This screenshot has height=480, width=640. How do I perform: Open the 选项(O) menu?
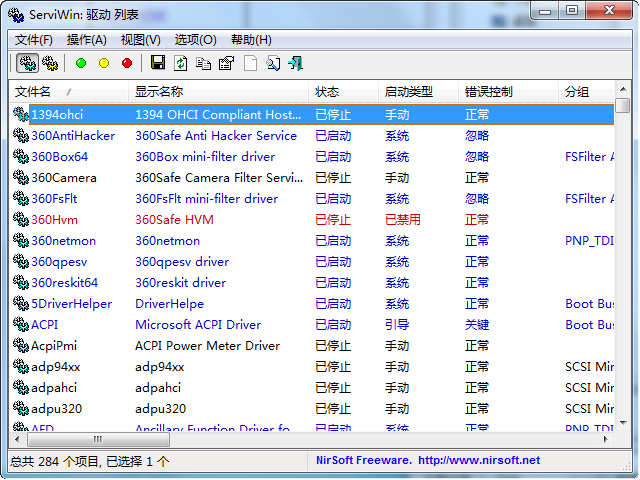pos(196,40)
